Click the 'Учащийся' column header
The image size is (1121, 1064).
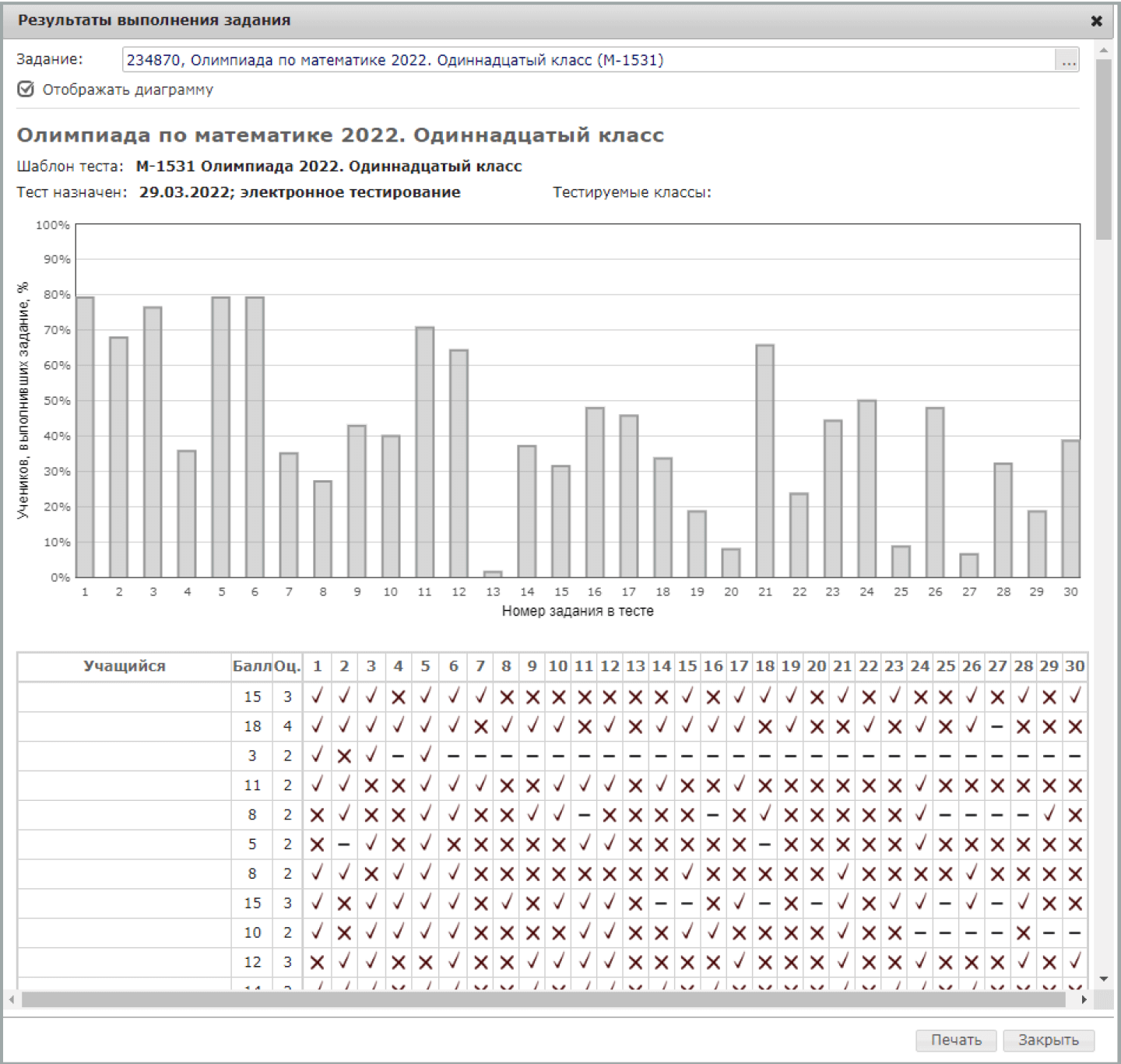point(125,666)
